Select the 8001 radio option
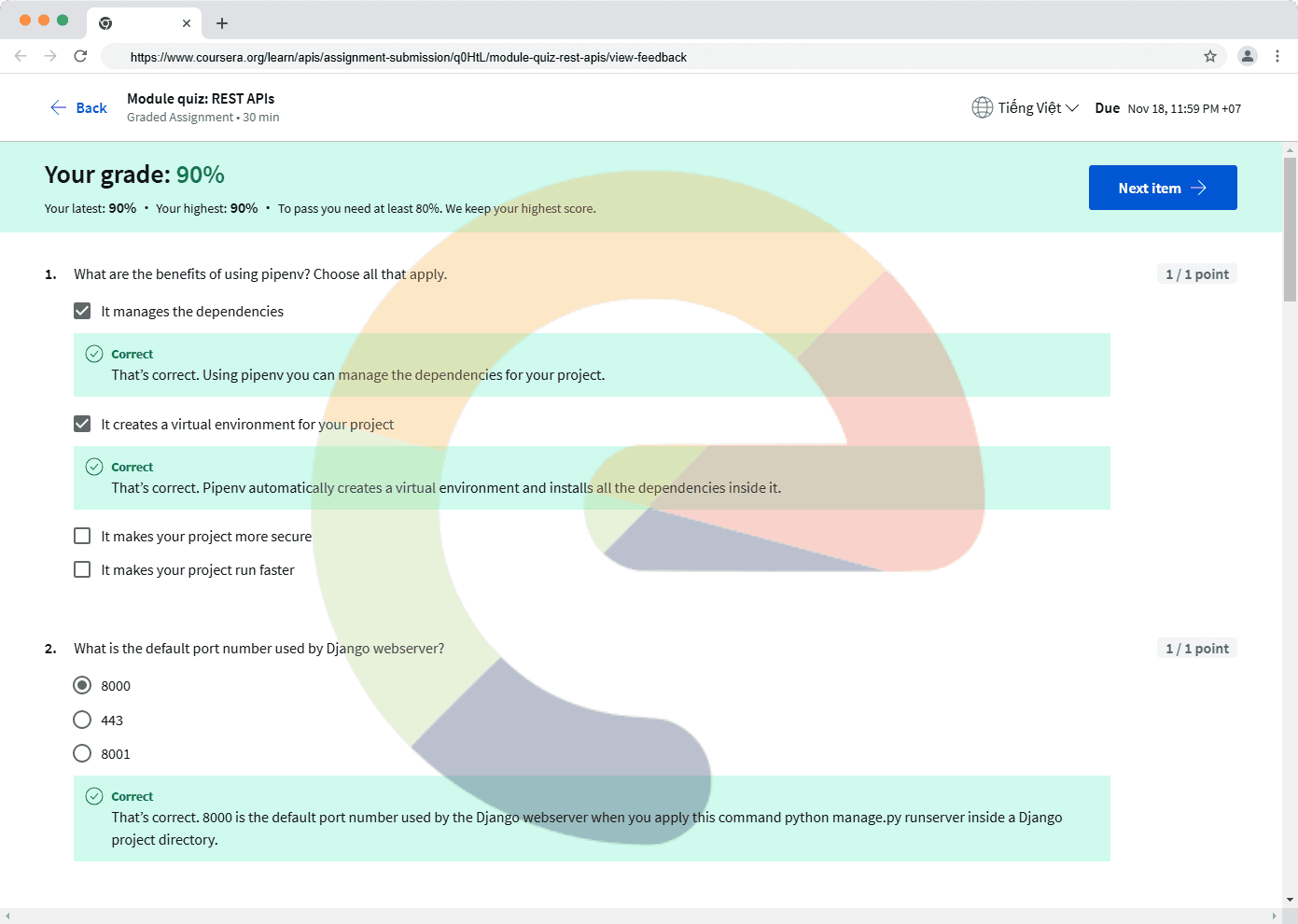The height and width of the screenshot is (924, 1298). pyautogui.click(x=82, y=753)
